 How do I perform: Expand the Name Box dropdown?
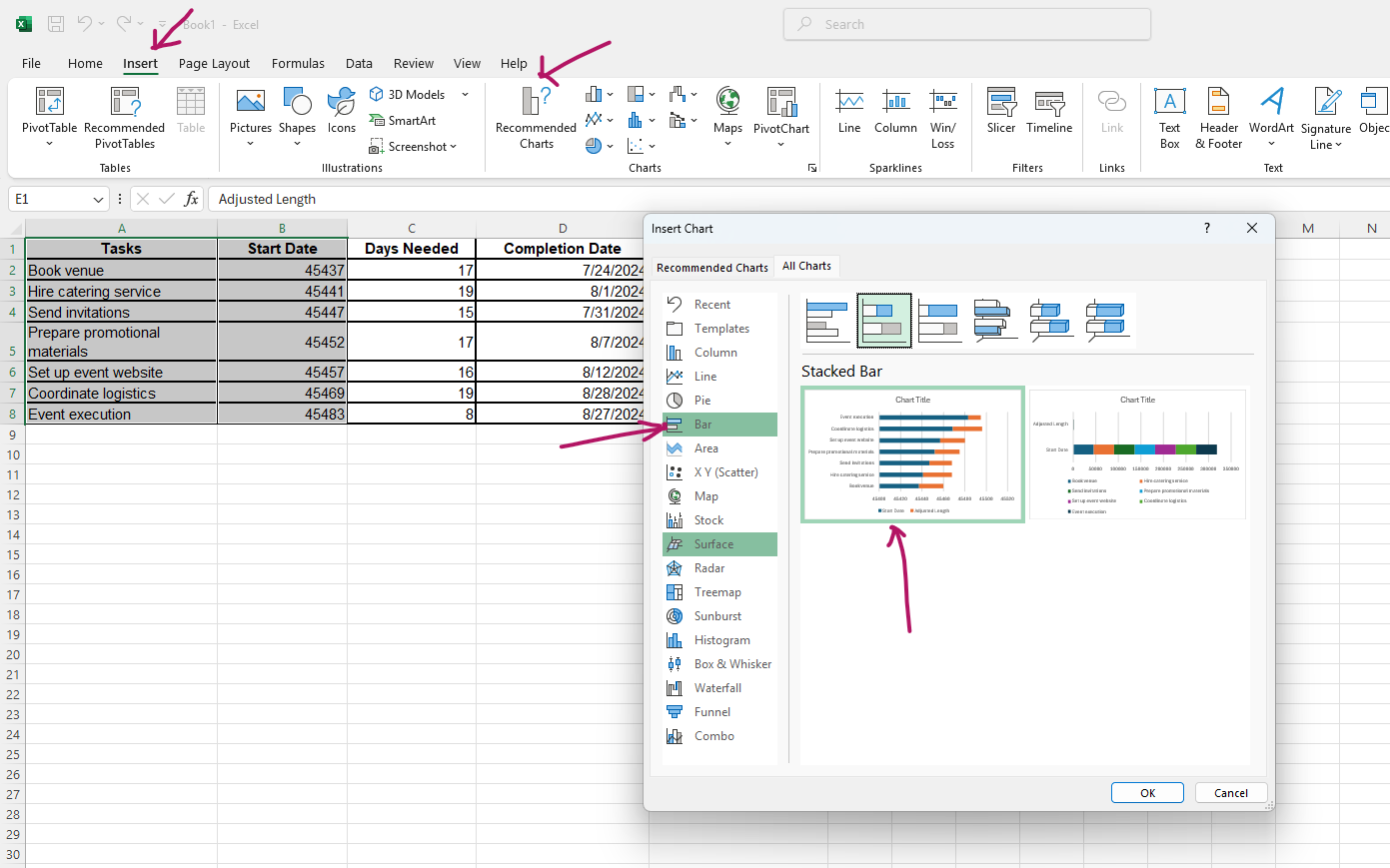[x=98, y=200]
